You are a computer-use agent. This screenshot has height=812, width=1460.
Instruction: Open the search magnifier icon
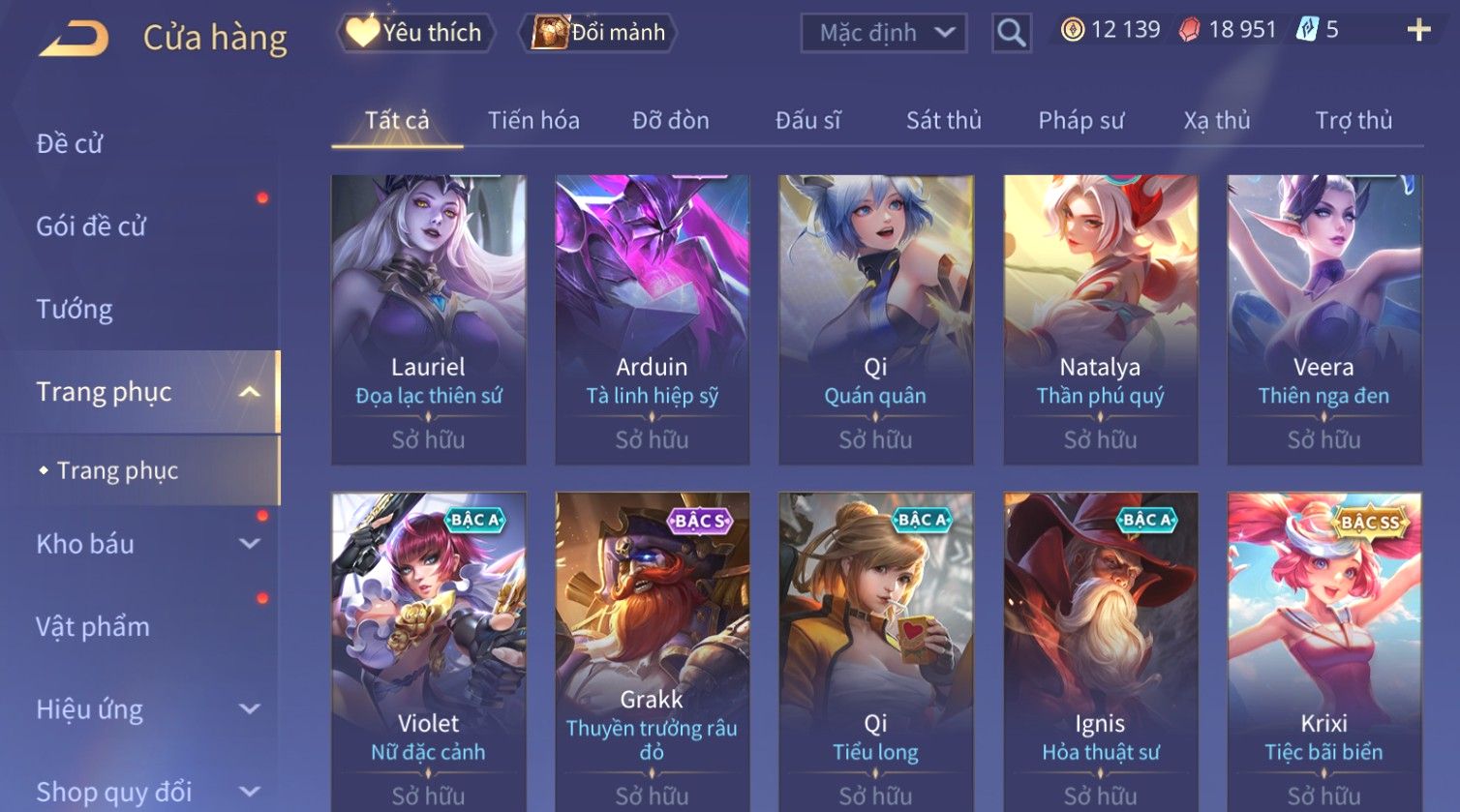pyautogui.click(x=1011, y=33)
